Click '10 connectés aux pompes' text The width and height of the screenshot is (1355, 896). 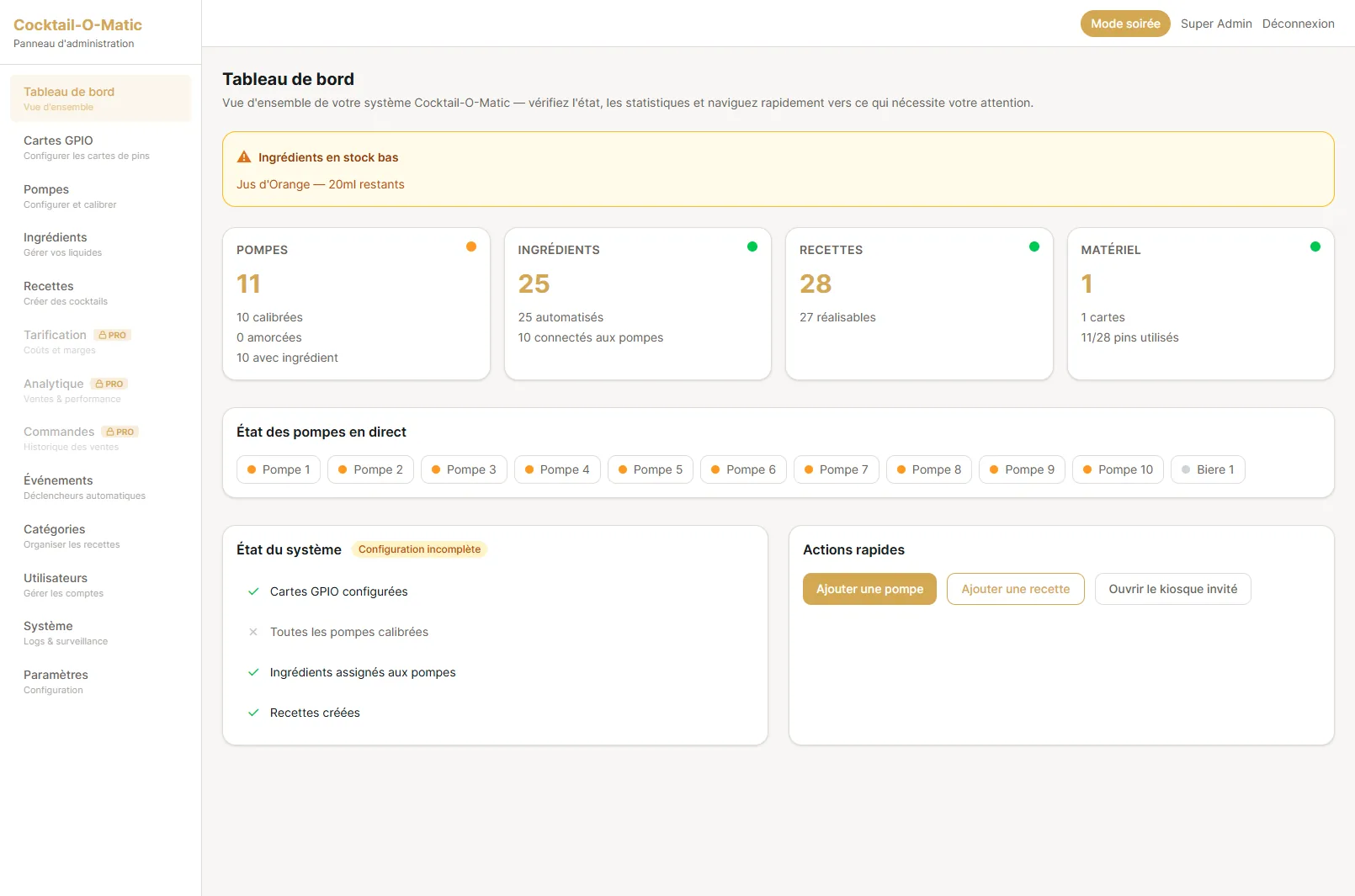coord(590,337)
